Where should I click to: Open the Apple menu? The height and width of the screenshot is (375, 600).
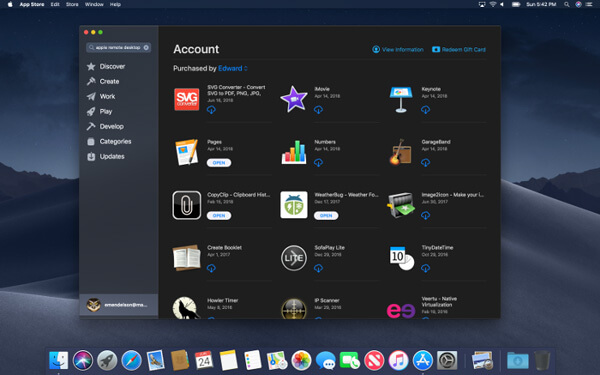tap(10, 4)
